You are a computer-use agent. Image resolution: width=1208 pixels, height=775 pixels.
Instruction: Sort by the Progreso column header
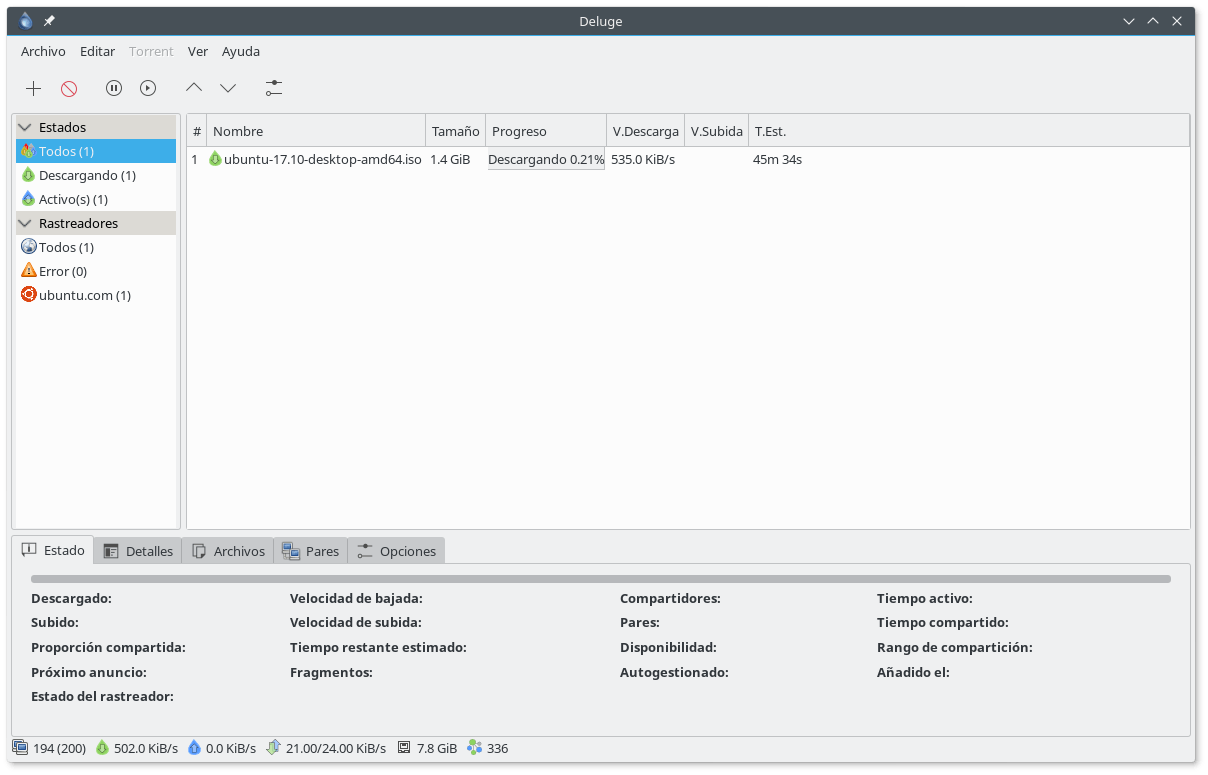tap(546, 131)
